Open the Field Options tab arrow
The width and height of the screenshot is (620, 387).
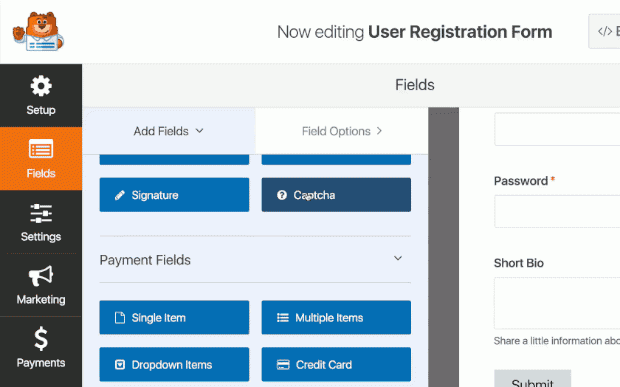(379, 131)
